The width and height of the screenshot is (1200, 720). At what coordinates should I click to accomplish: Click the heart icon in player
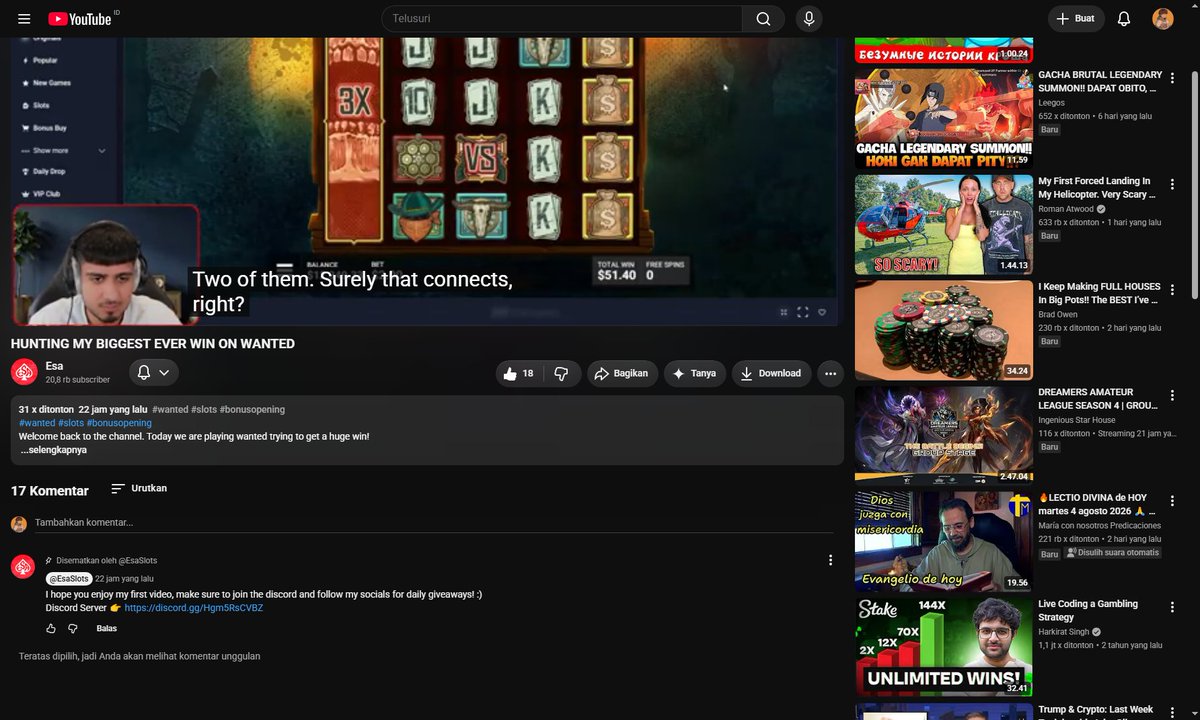[x=822, y=312]
